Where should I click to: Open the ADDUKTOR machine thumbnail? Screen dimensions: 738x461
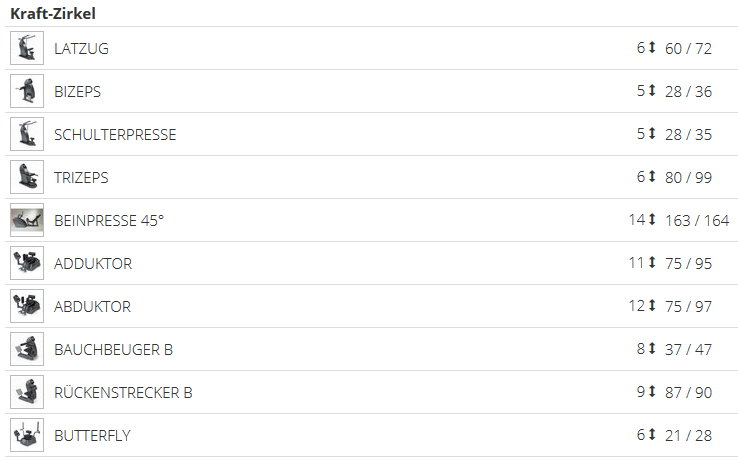(27, 263)
